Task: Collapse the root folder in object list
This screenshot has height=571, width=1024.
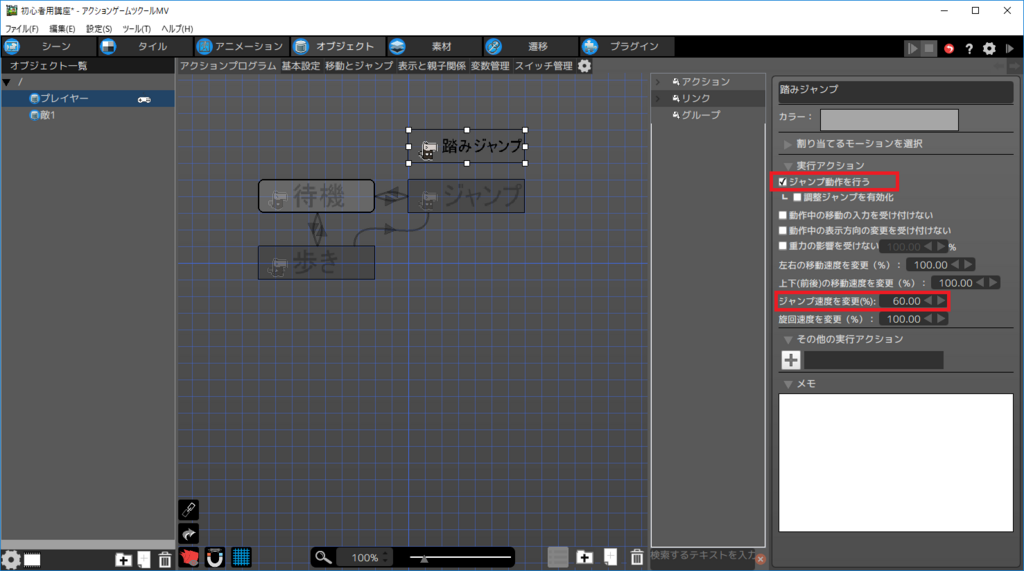Action: (7, 82)
